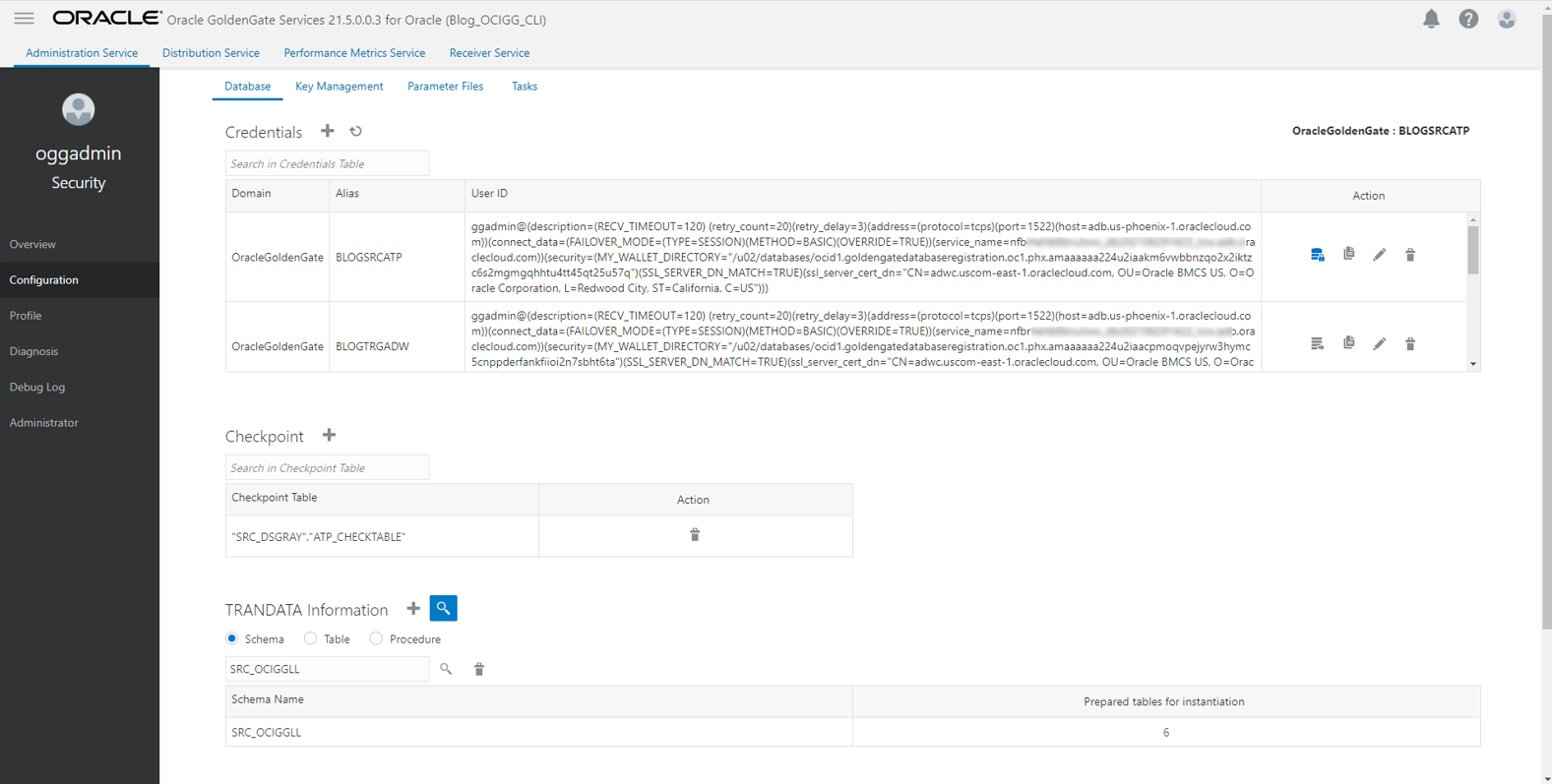Open user account menu in header
The image size is (1552, 784).
pos(1507,19)
